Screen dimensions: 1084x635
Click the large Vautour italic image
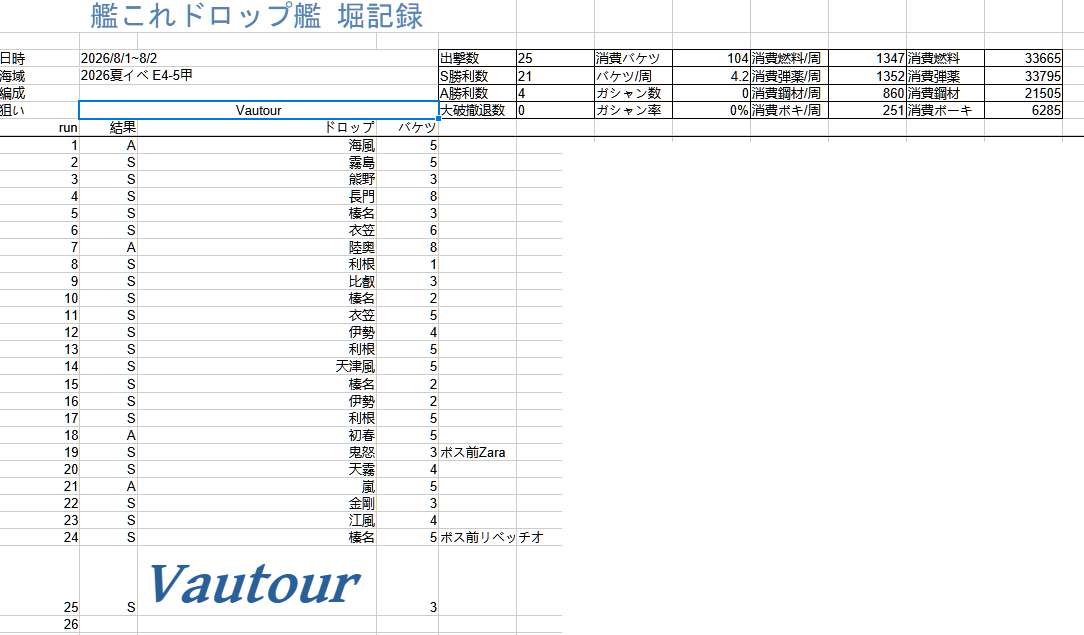point(254,583)
